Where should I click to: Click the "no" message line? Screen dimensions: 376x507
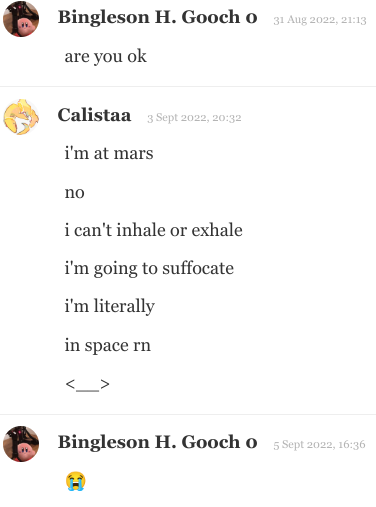tap(74, 193)
